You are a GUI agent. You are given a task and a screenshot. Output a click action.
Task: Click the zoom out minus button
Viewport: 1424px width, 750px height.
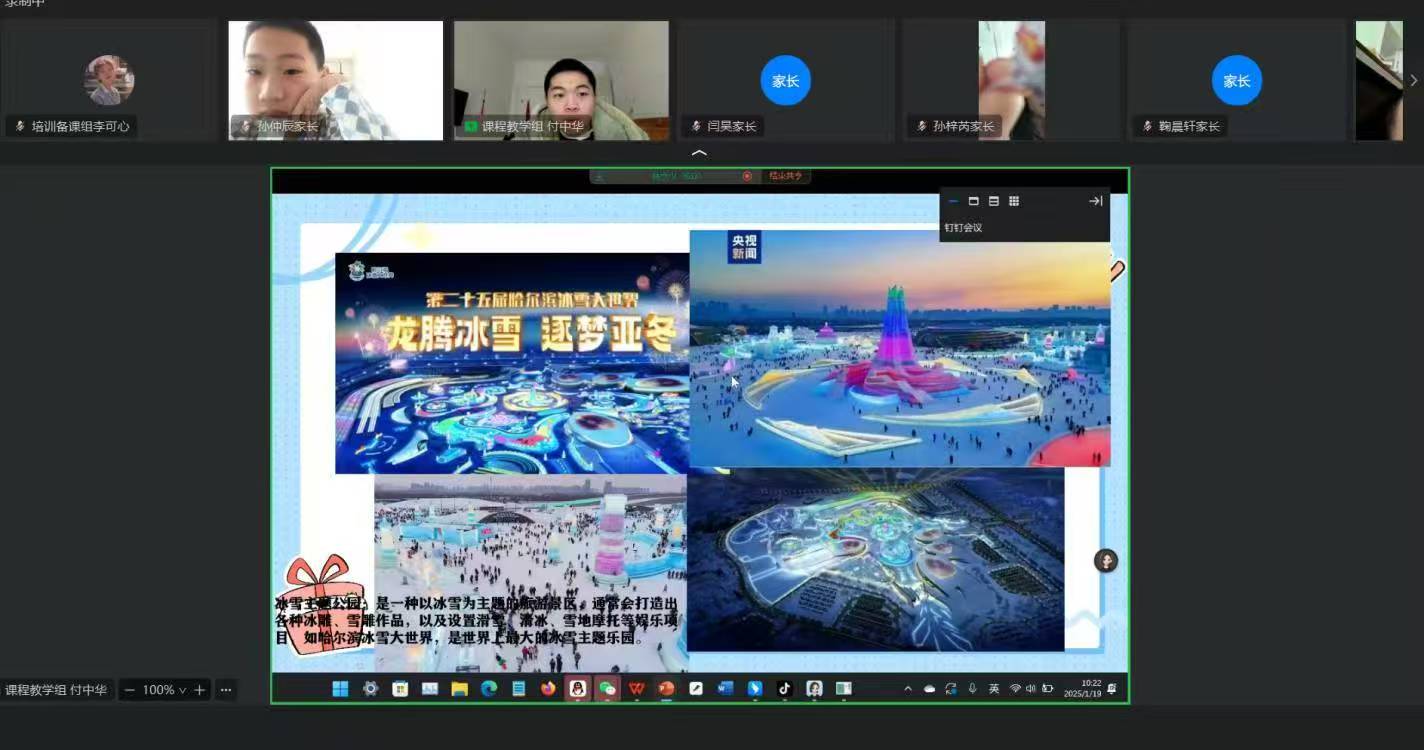[x=129, y=690]
